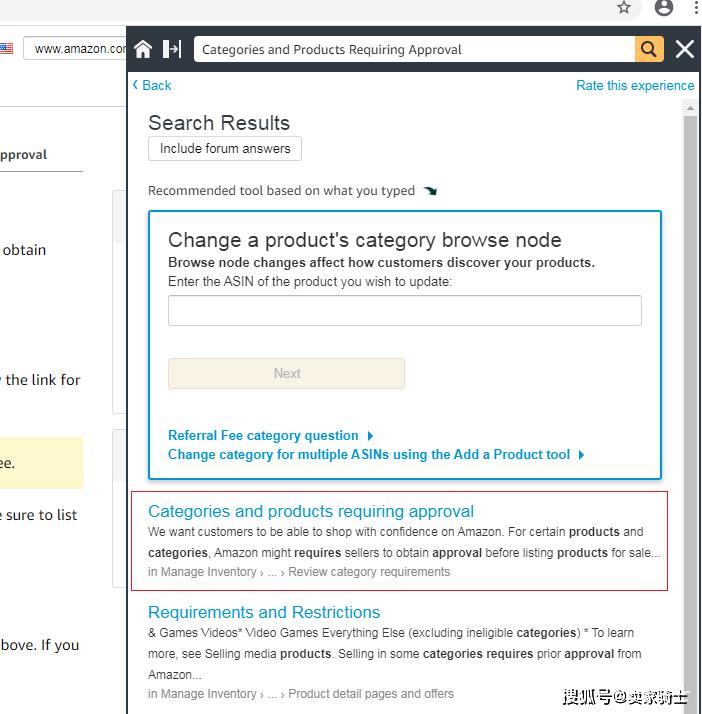The width and height of the screenshot is (702, 714).
Task: Collapse the help panel with the arrow-bar icon
Action: tap(172, 49)
